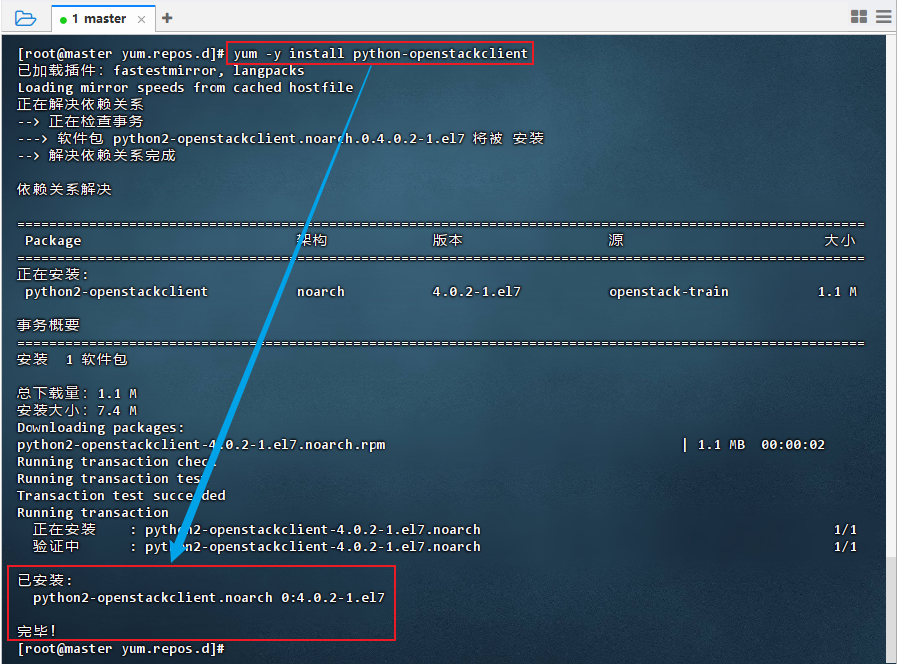897x664 pixels.
Task: Click the '已加载插件: fastestmirror, langpacks' line
Action: point(161,70)
